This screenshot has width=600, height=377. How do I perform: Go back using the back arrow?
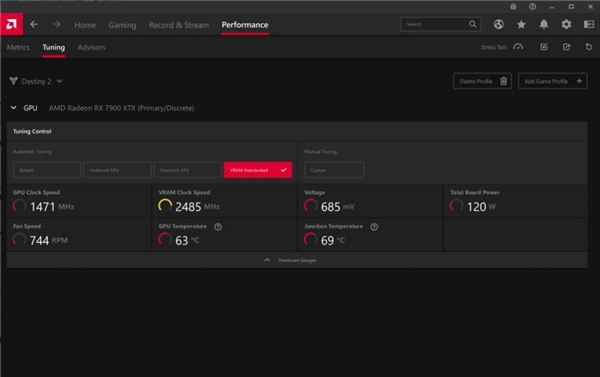click(x=34, y=24)
